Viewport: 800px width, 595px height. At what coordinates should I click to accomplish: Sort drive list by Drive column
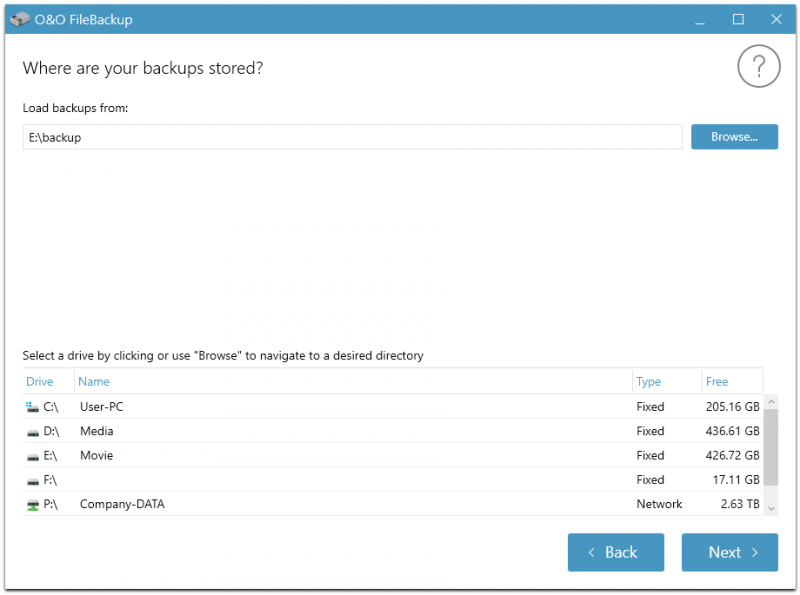(39, 382)
